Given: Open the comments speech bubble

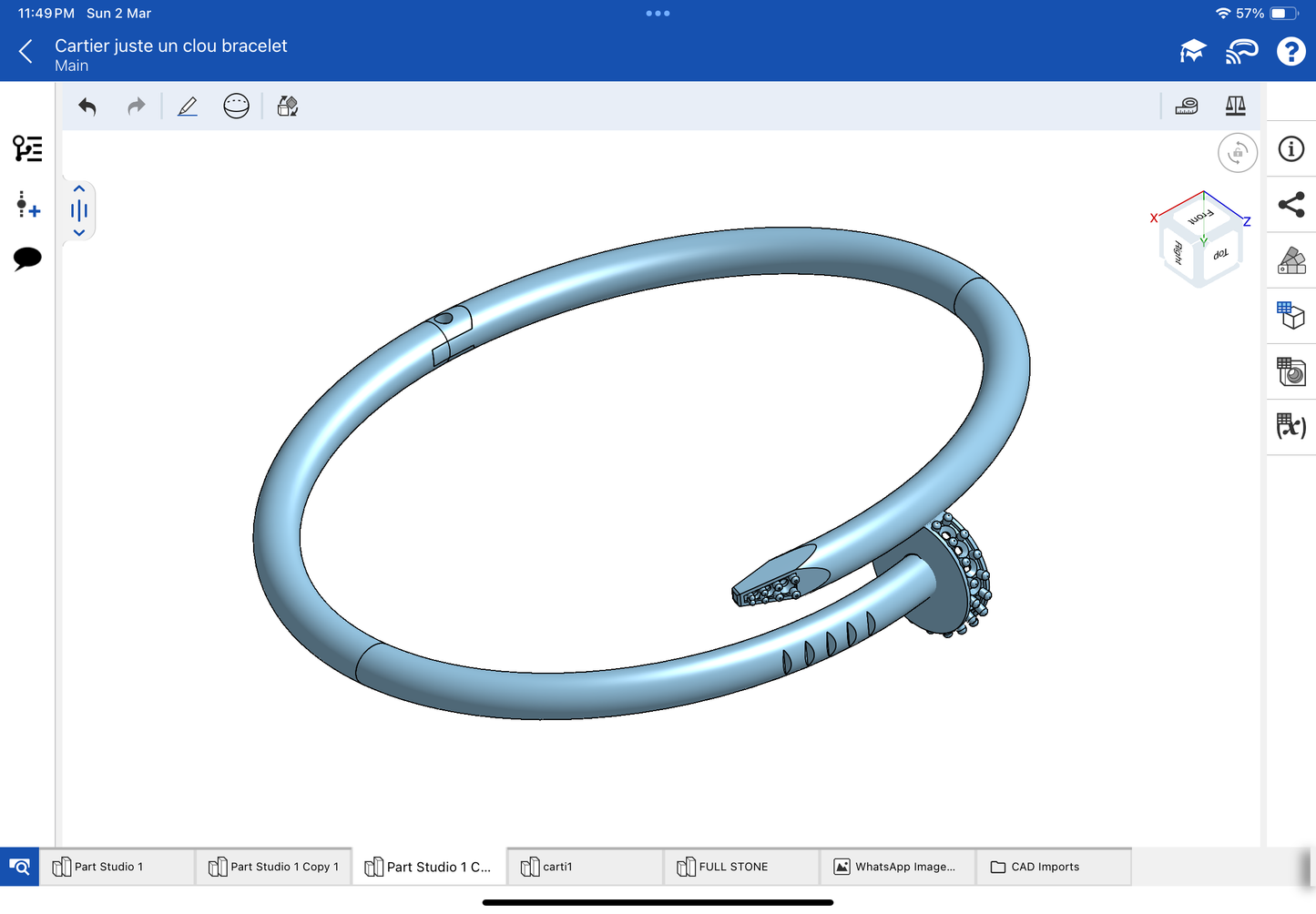Looking at the screenshot, I should (x=27, y=259).
